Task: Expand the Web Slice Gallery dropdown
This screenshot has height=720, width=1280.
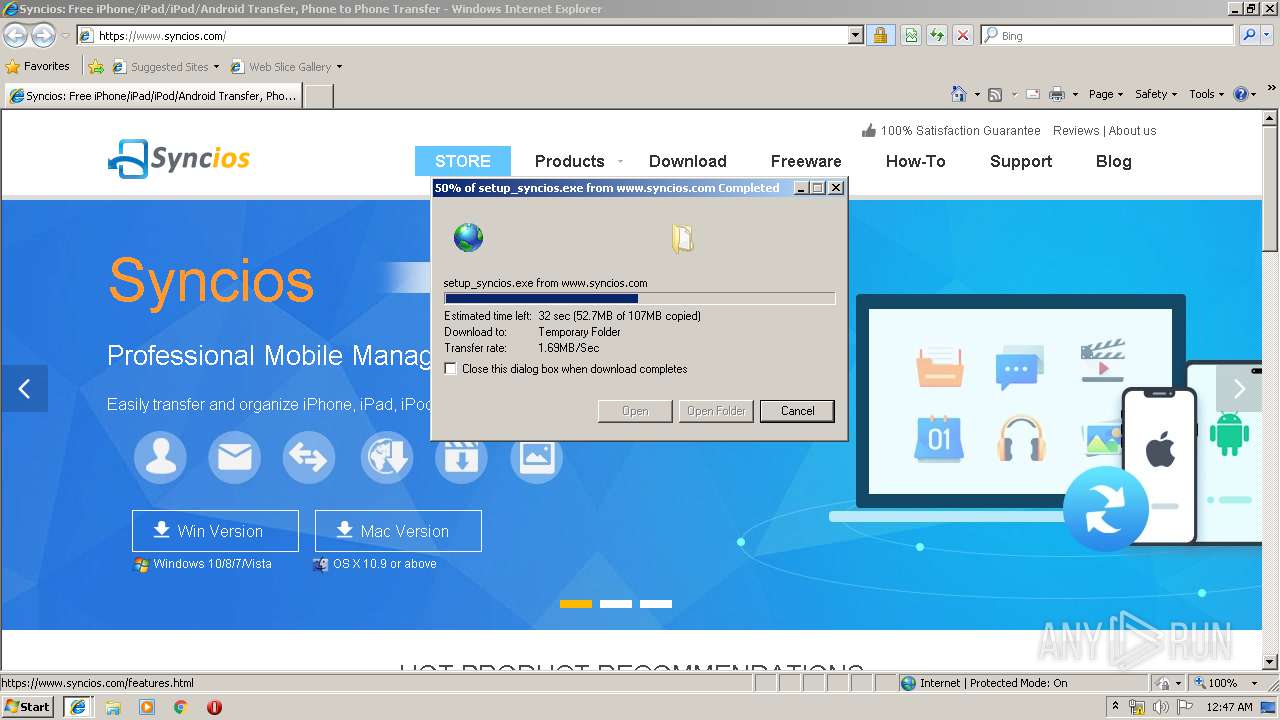Action: point(339,67)
